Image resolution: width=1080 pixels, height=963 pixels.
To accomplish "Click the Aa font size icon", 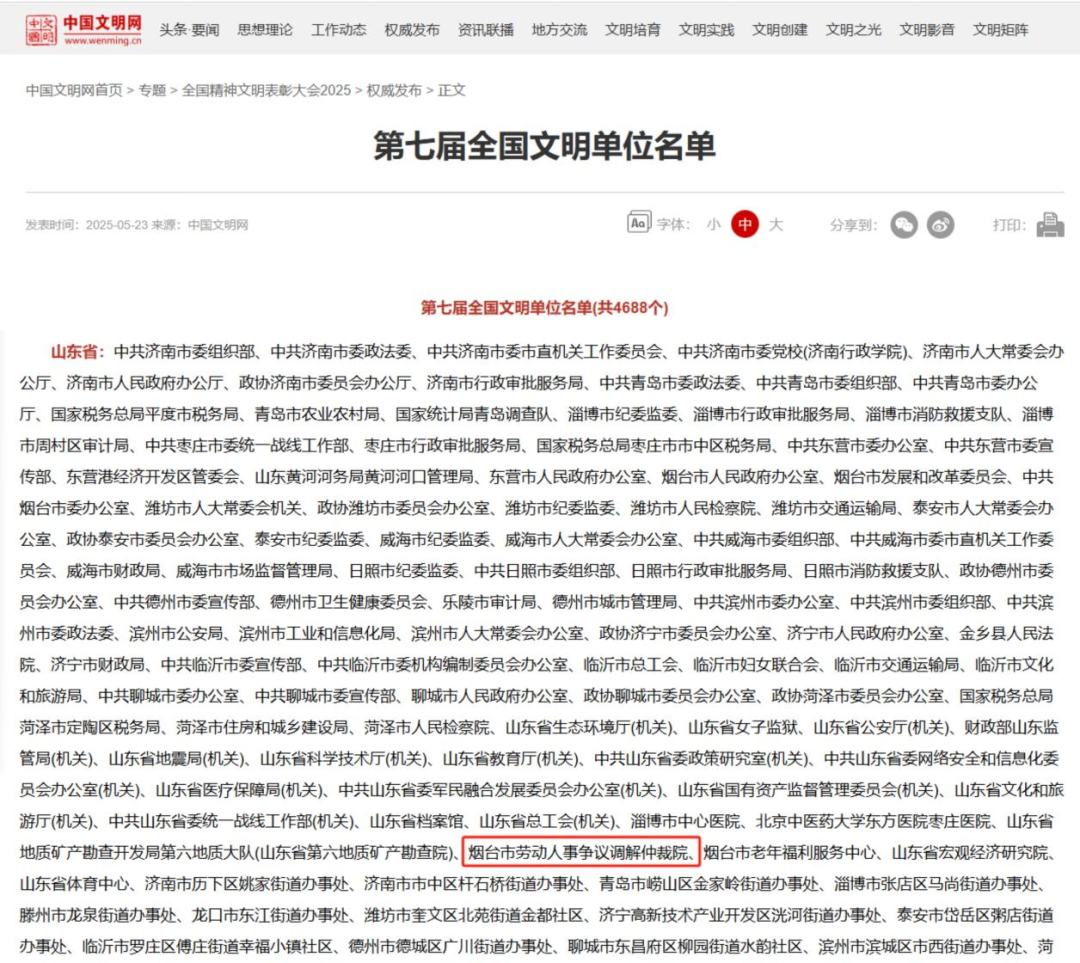I will pyautogui.click(x=638, y=222).
